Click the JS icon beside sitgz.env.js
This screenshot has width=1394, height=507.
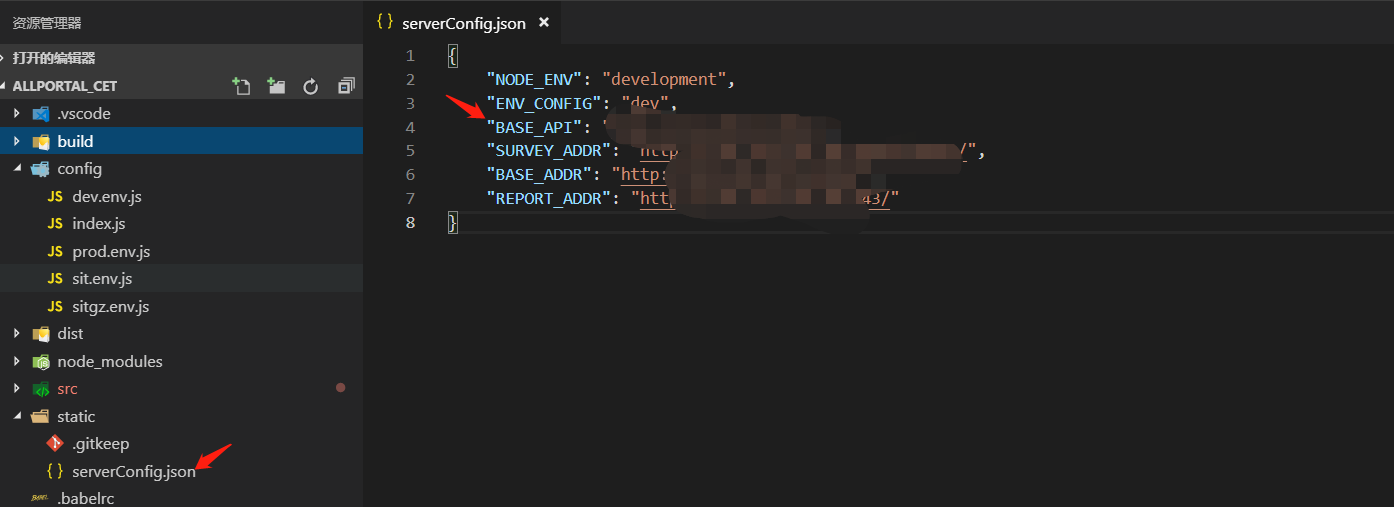click(x=55, y=306)
